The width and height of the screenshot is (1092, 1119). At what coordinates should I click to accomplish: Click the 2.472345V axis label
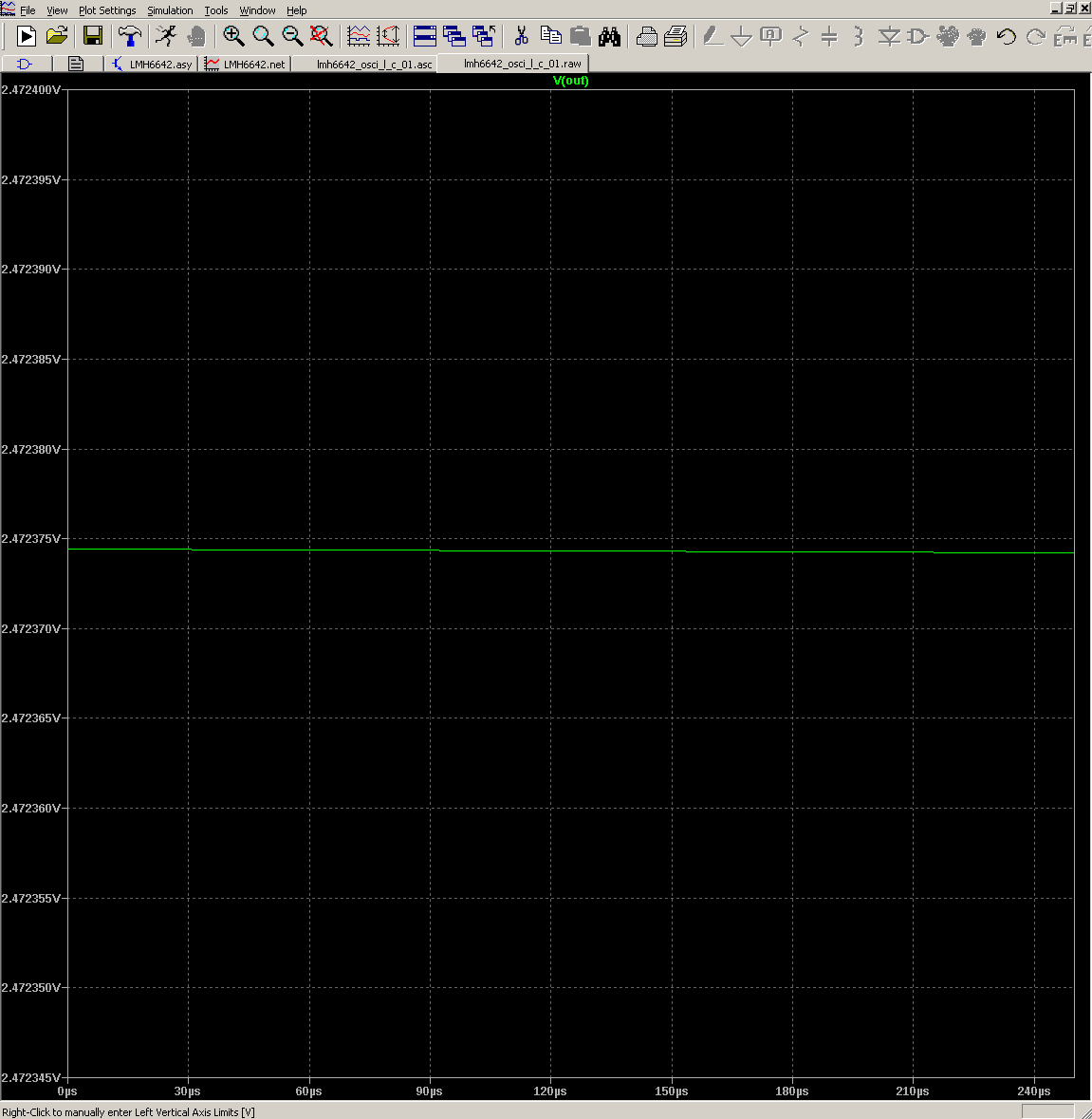30,1077
